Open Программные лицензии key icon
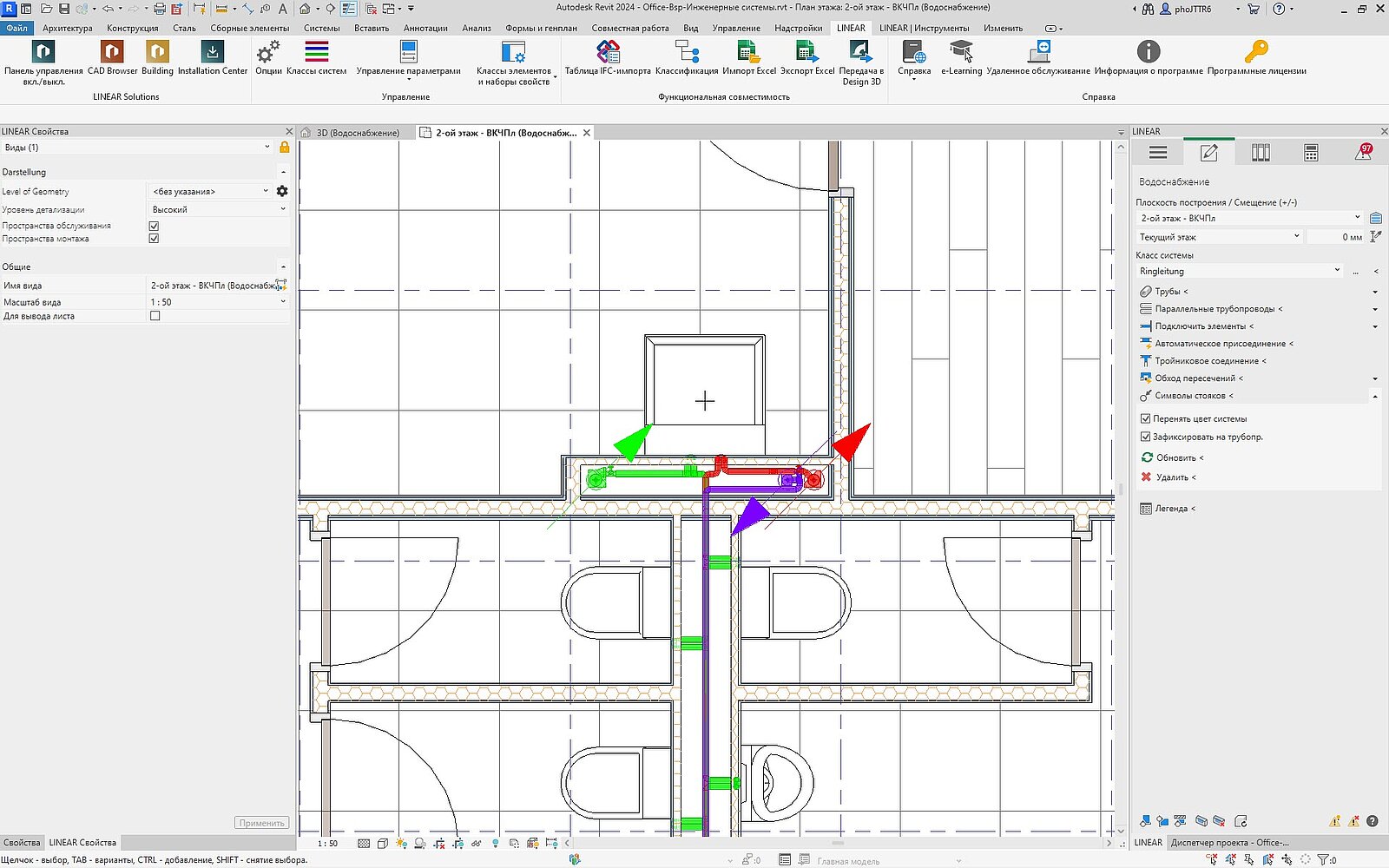This screenshot has height=868, width=1389. (1255, 53)
